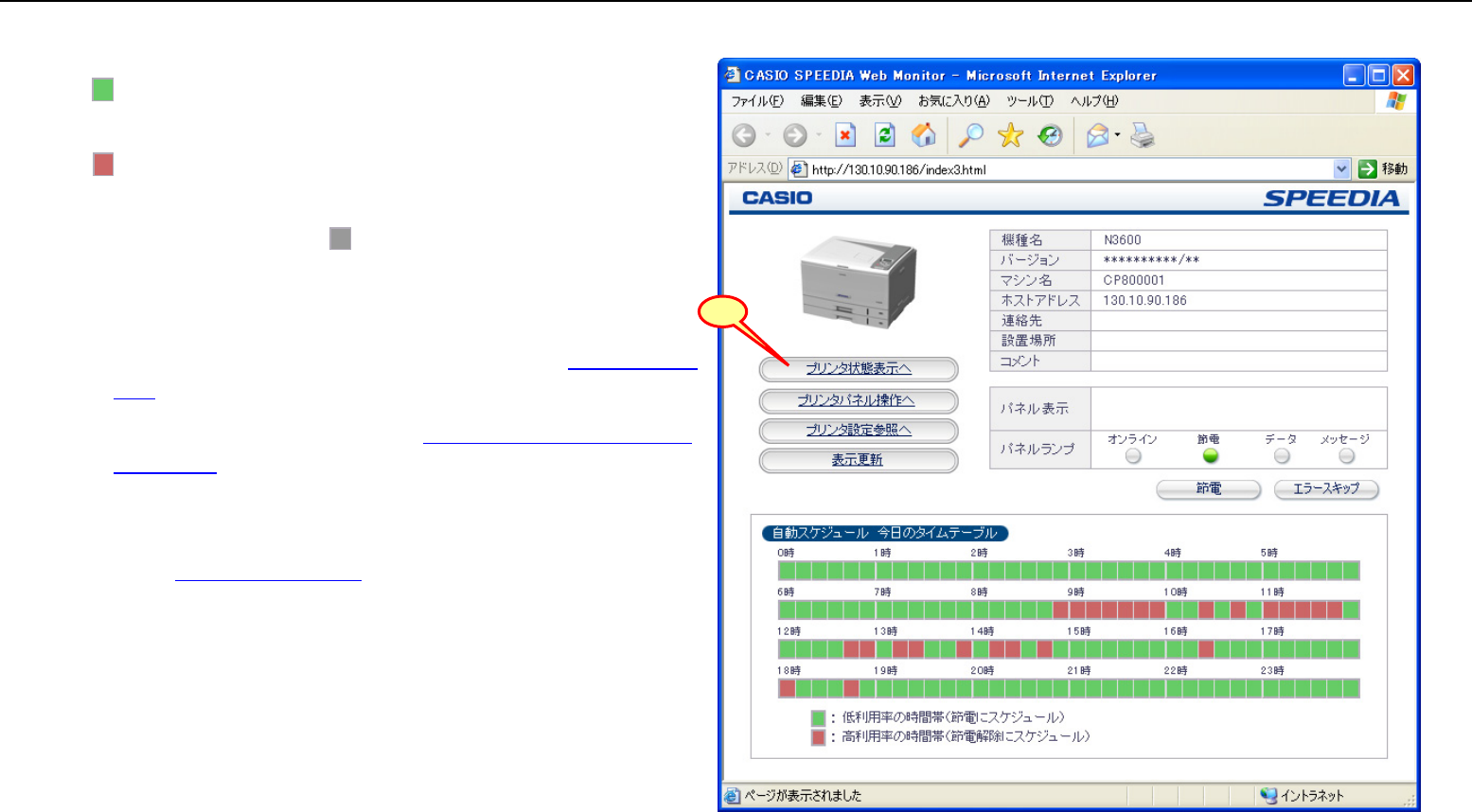Open the ヘルプ(H) menu
Image resolution: width=1472 pixels, height=812 pixels.
pyautogui.click(x=1094, y=101)
